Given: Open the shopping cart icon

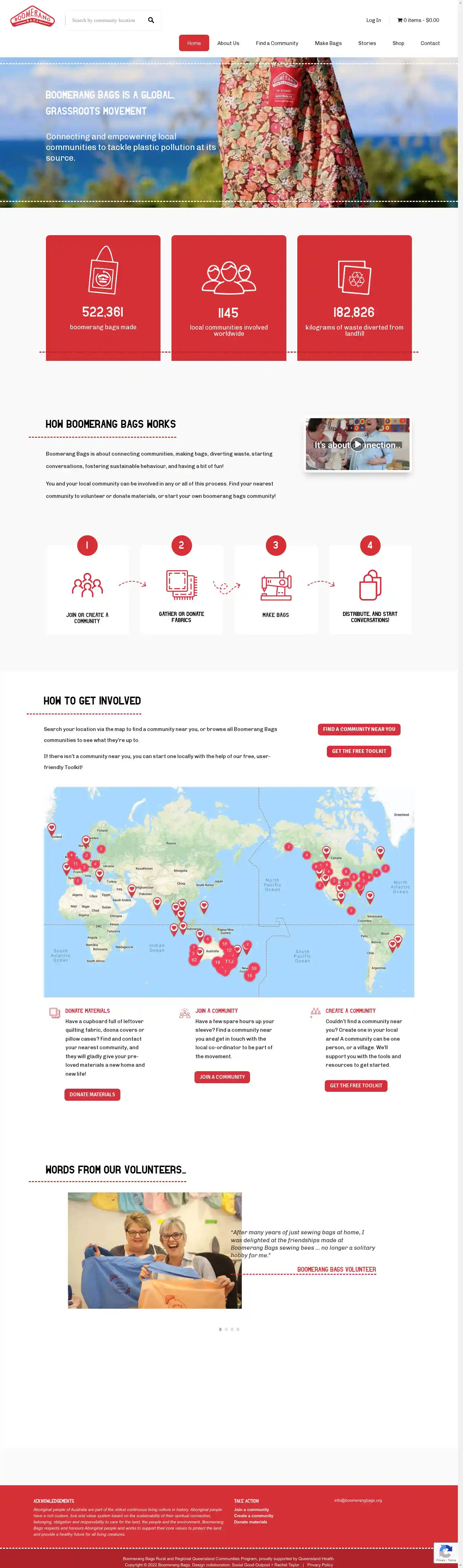Looking at the screenshot, I should (400, 20).
